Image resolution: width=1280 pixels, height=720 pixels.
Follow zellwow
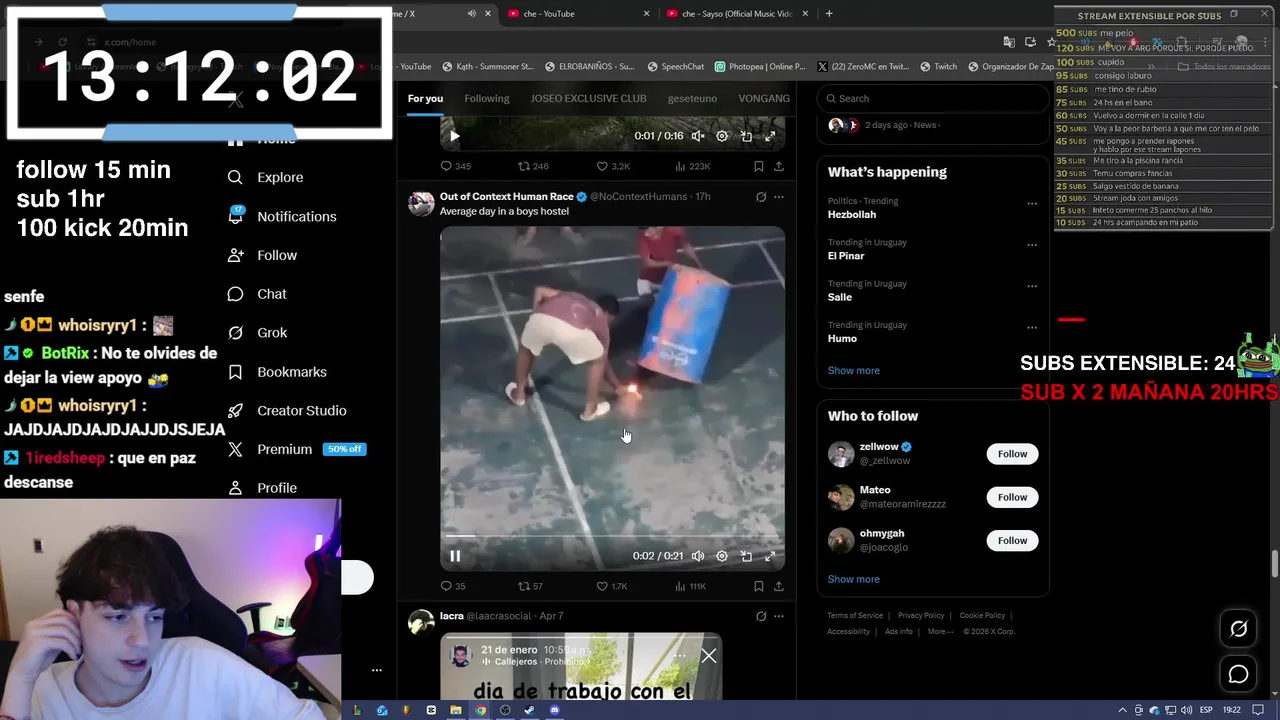click(x=1012, y=454)
